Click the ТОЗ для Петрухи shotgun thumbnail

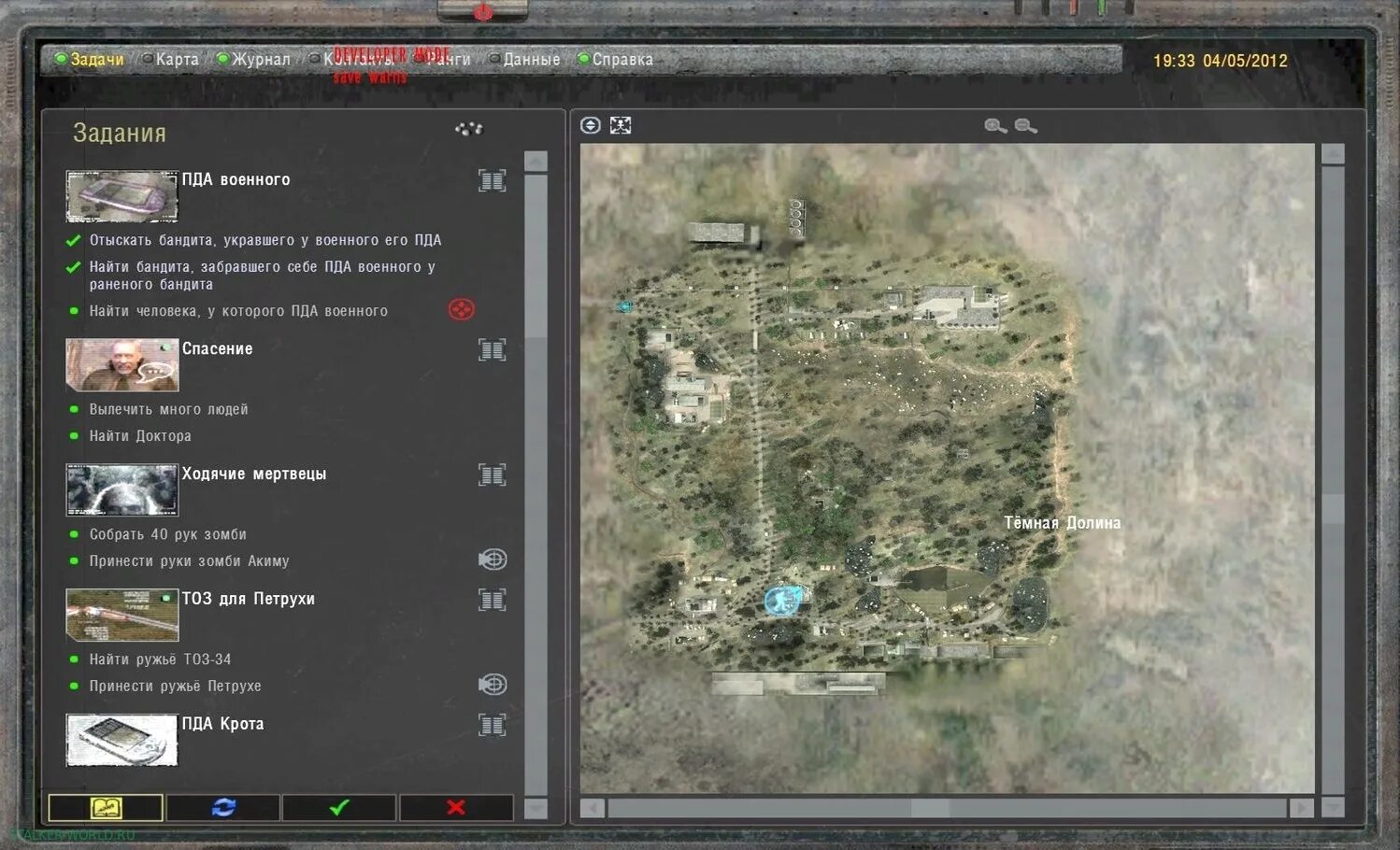point(121,615)
